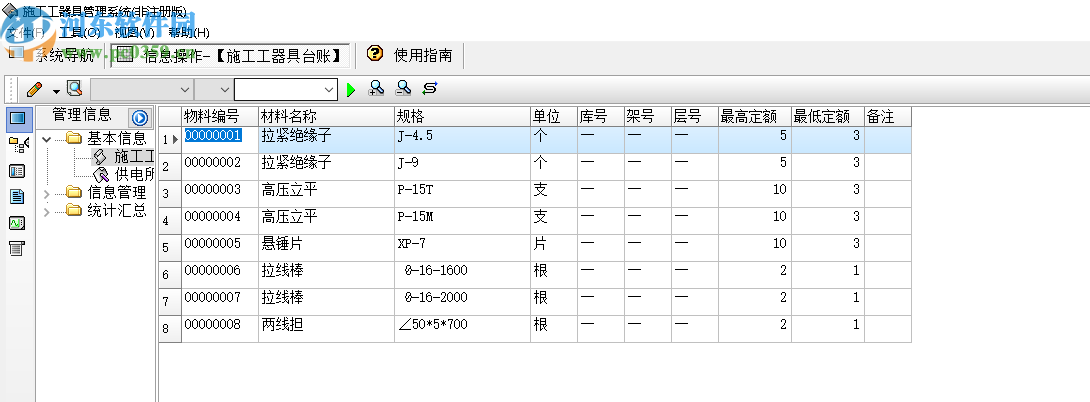The image size is (1090, 402).
Task: Open the first wide field combo box
Action: click(142, 90)
